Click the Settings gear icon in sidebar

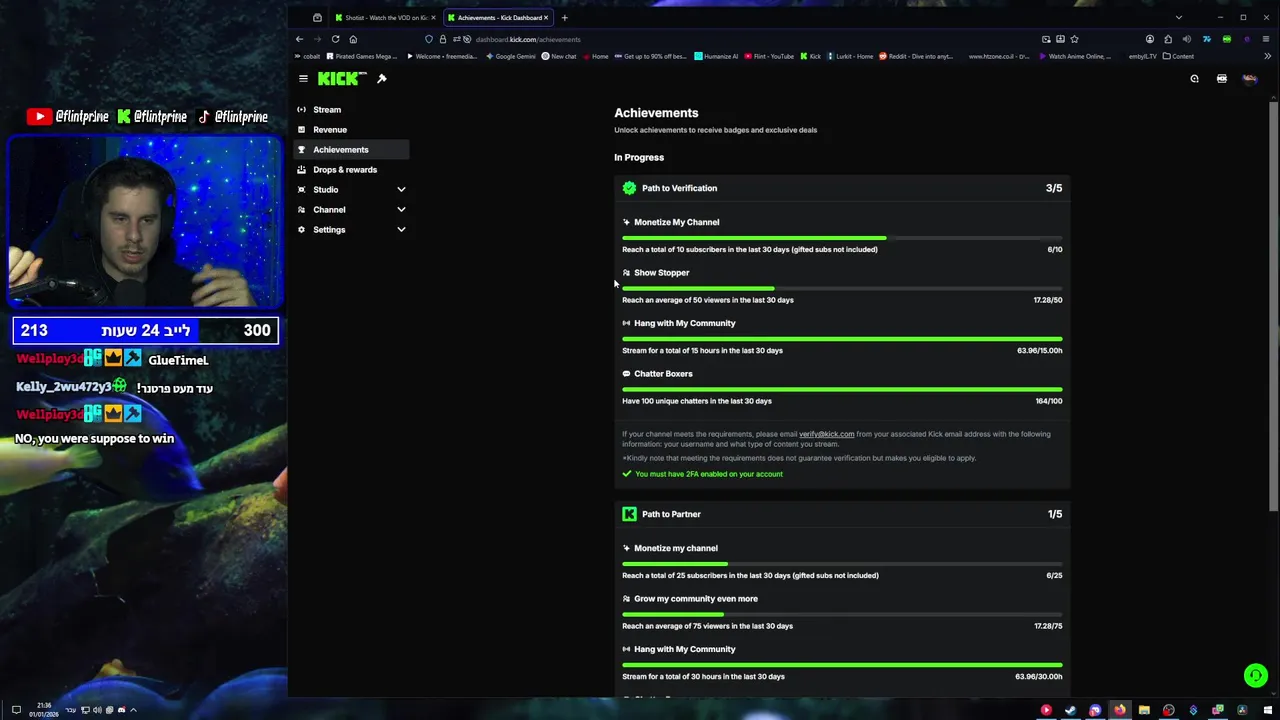tap(301, 230)
